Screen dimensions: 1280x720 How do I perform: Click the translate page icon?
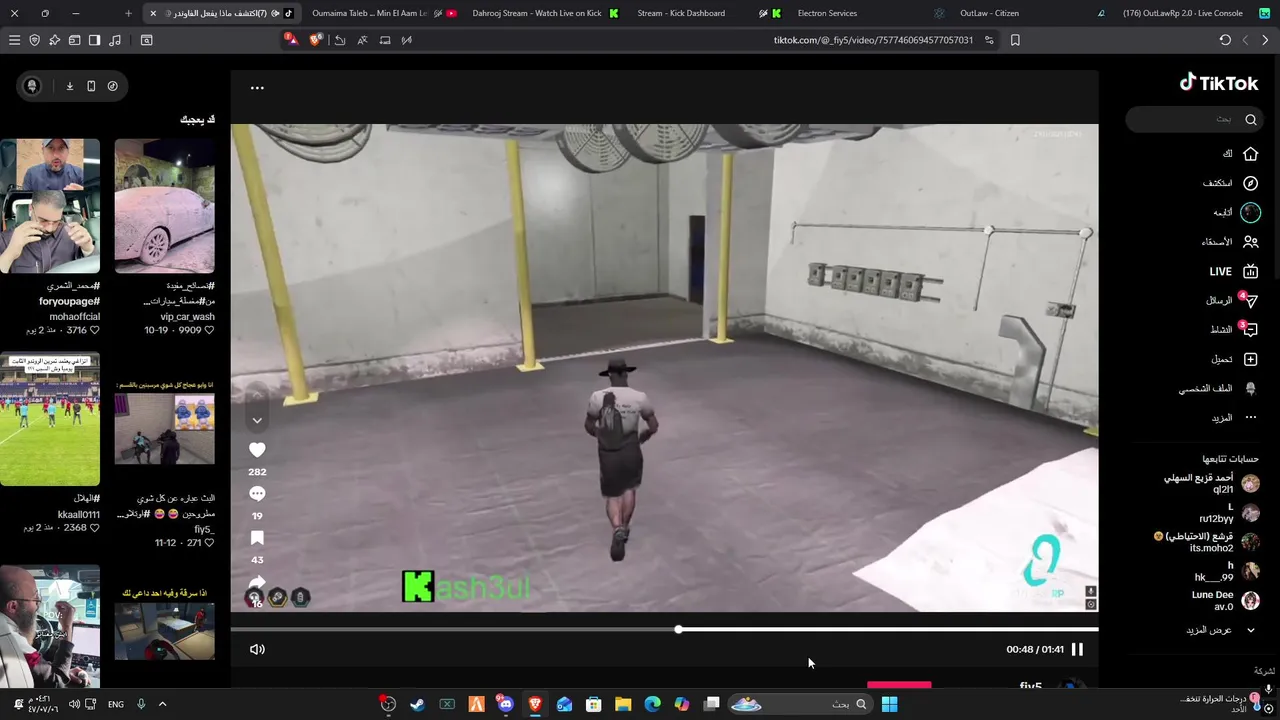point(362,40)
